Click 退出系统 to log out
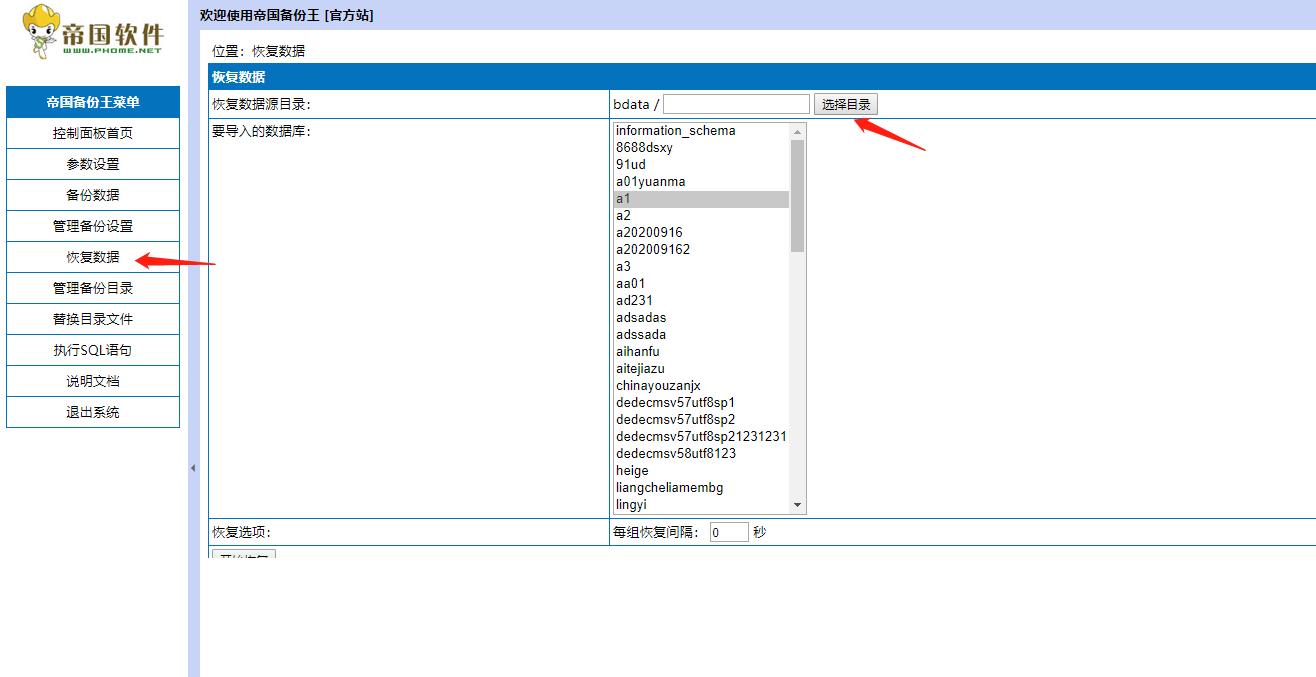Image resolution: width=1316 pixels, height=677 pixels. pos(93,412)
